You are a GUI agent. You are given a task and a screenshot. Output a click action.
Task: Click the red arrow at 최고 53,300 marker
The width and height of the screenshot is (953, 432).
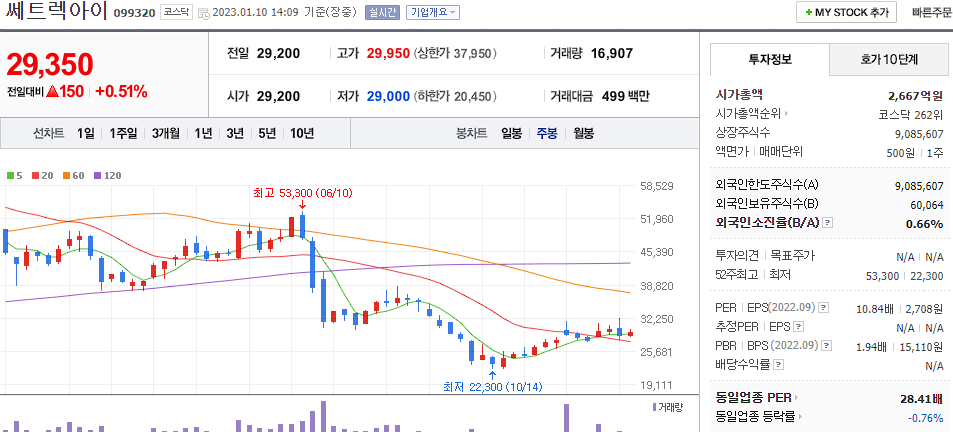coord(302,205)
